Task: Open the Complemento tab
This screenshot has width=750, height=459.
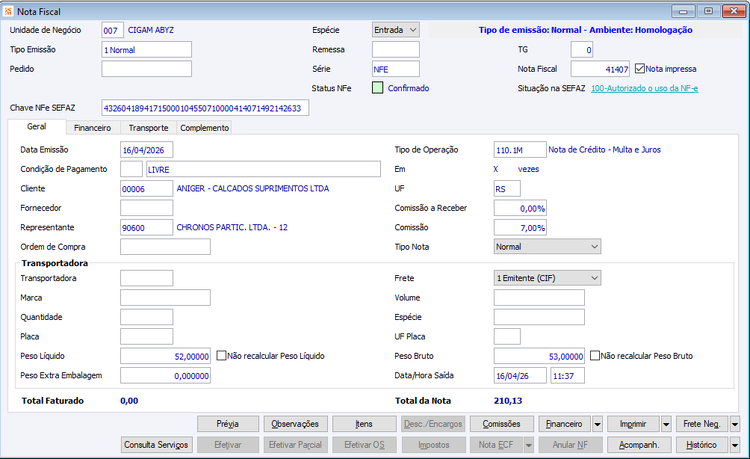Action: (x=205, y=128)
